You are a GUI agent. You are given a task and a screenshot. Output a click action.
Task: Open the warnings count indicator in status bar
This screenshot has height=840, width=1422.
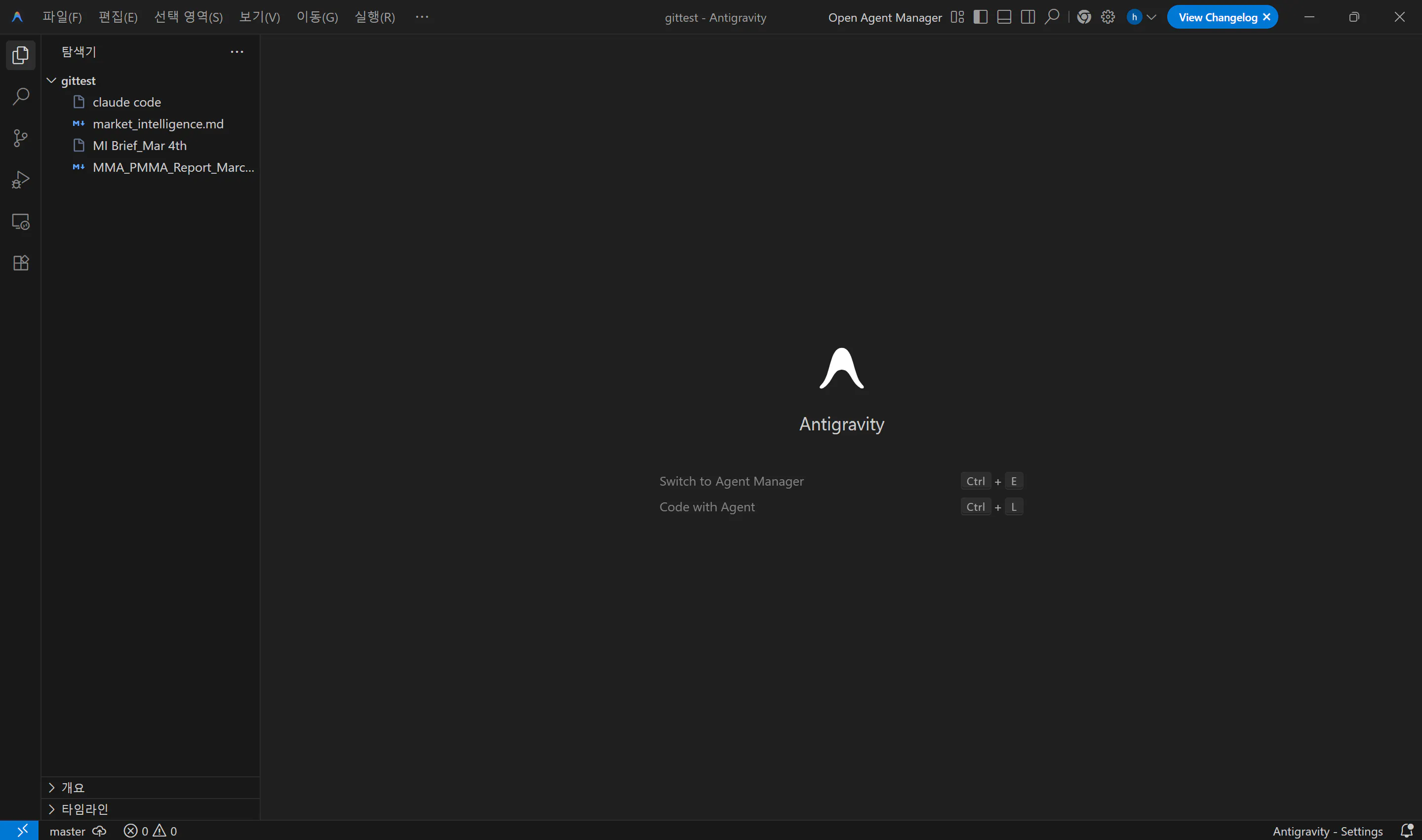(x=165, y=831)
